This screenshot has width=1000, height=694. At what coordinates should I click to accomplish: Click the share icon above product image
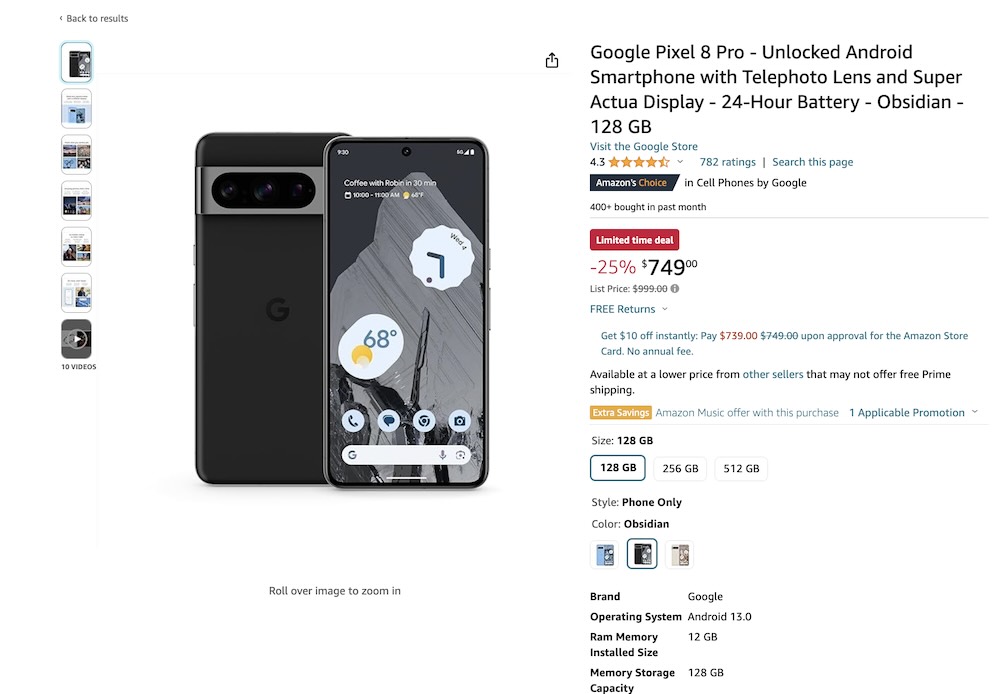[x=552, y=61]
